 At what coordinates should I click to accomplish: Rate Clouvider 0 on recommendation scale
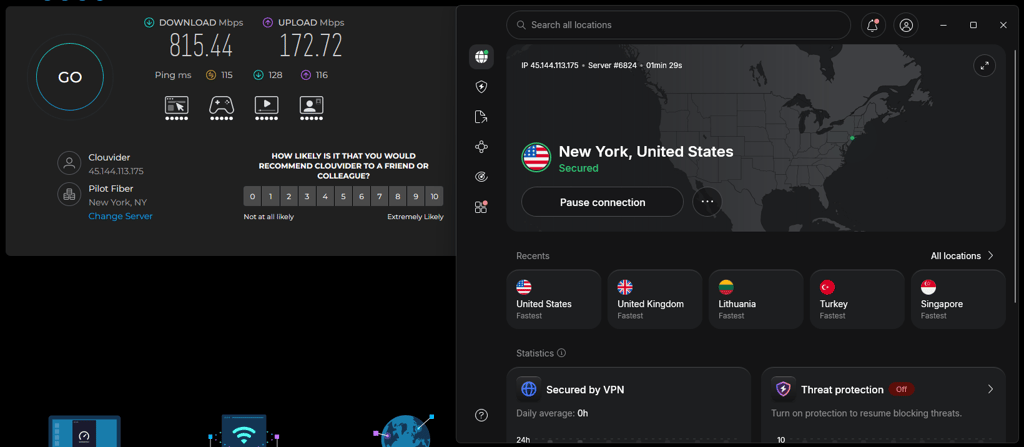click(252, 196)
